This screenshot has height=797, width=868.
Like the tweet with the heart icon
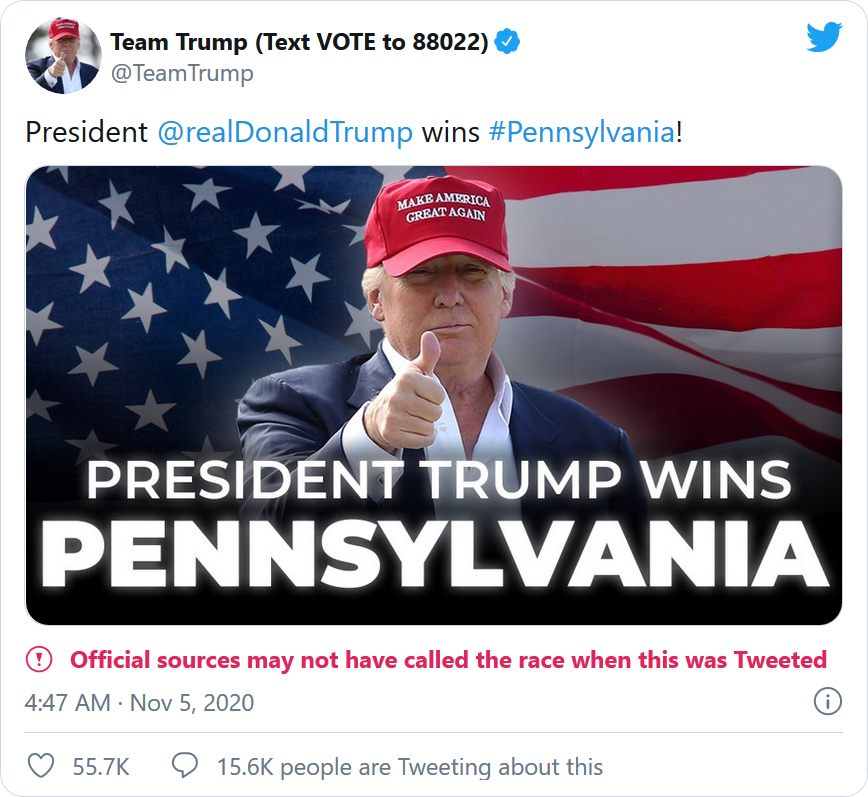[x=40, y=766]
